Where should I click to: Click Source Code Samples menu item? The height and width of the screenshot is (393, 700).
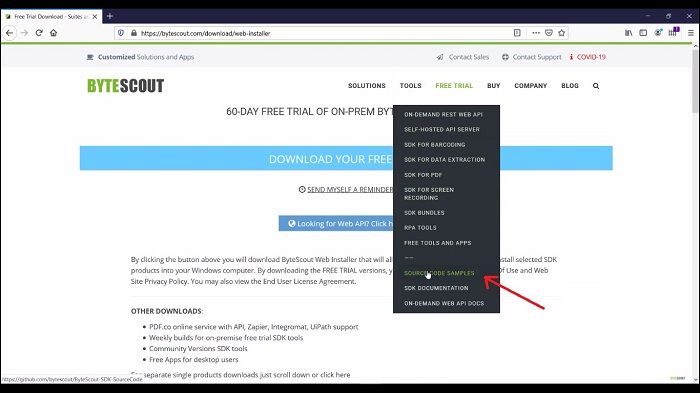pos(439,273)
